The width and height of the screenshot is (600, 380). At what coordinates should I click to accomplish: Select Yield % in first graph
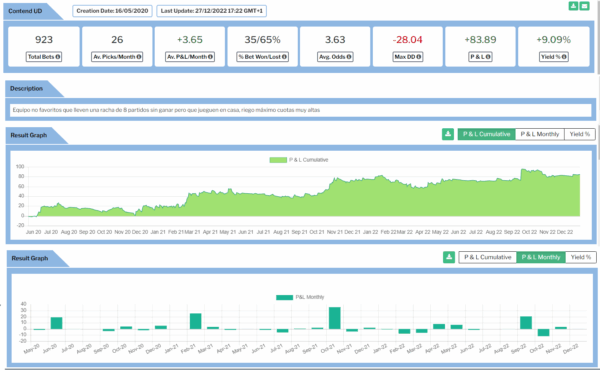[x=580, y=134]
